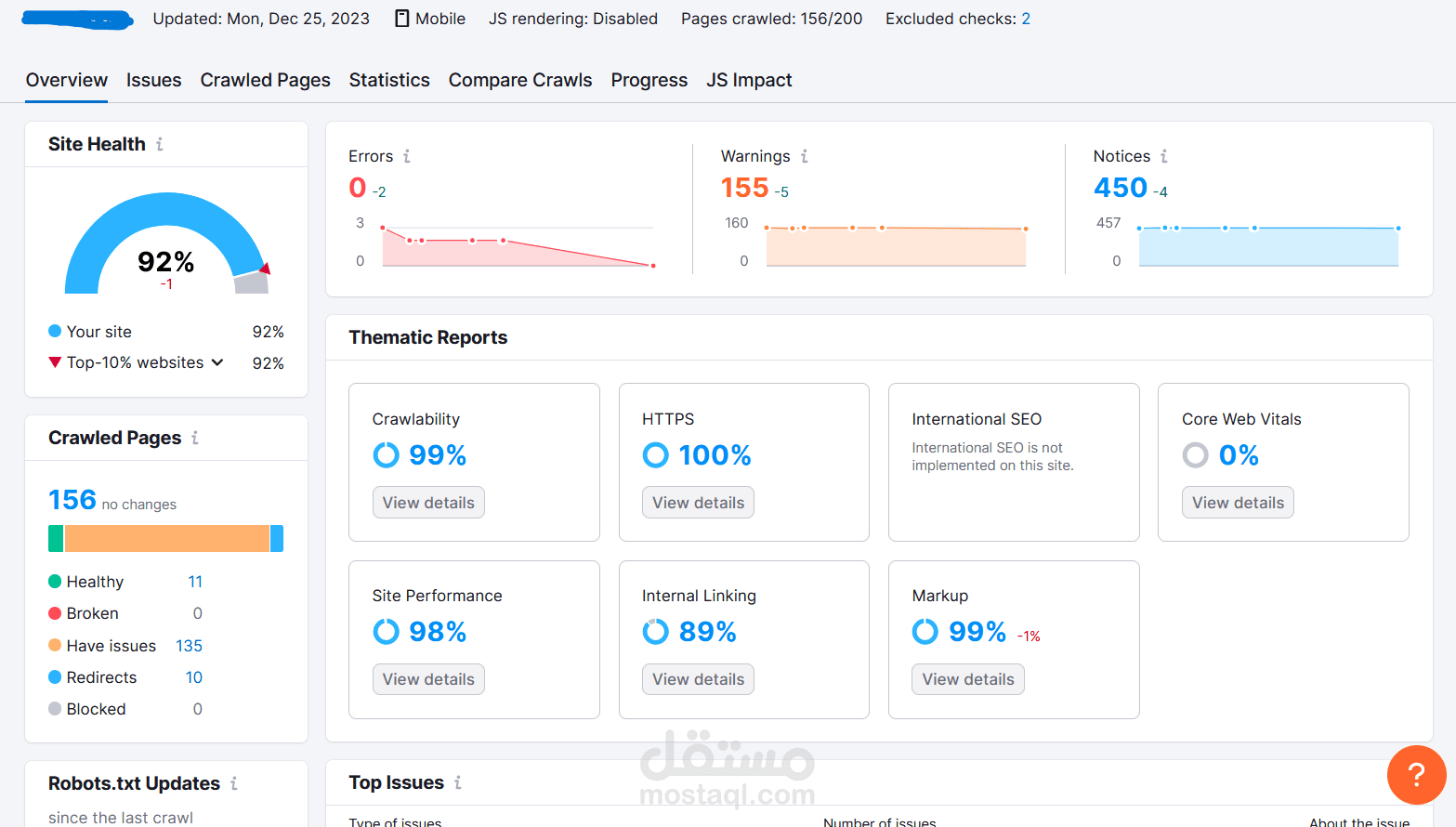Click the Top Issues info icon
Screen dimensions: 1456x827
tap(458, 782)
